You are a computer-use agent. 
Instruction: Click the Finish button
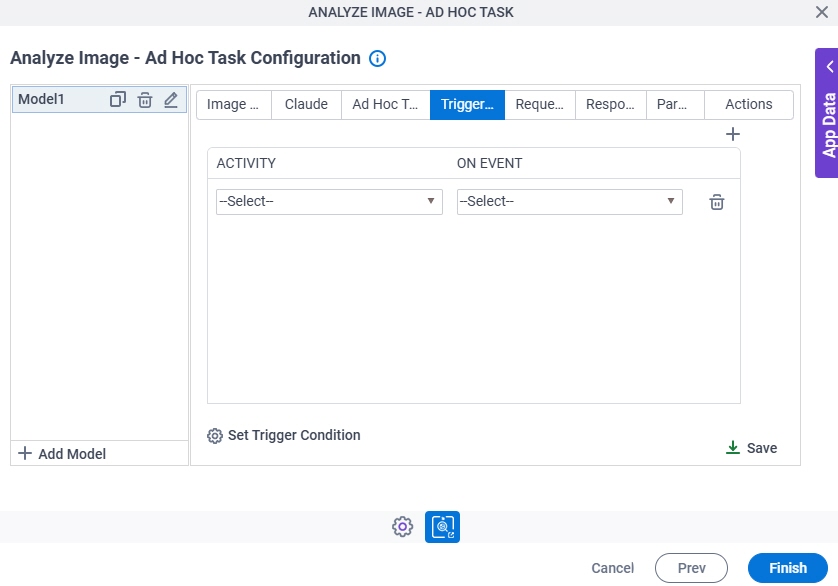point(788,568)
